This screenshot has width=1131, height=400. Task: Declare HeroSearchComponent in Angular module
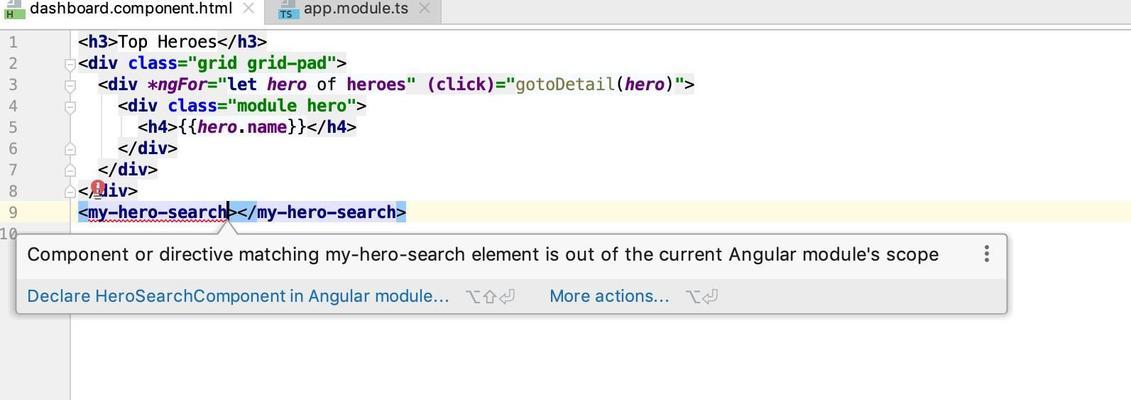pos(238,296)
